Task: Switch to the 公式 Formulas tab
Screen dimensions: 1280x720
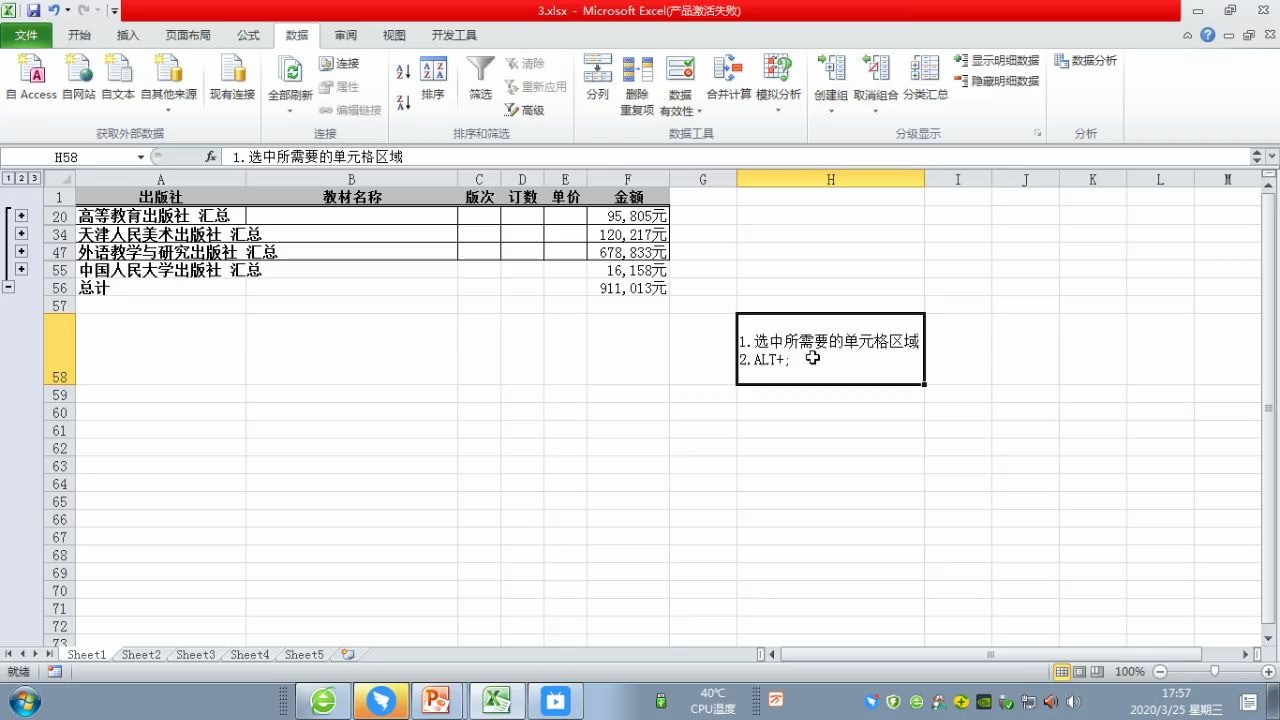Action: click(248, 35)
